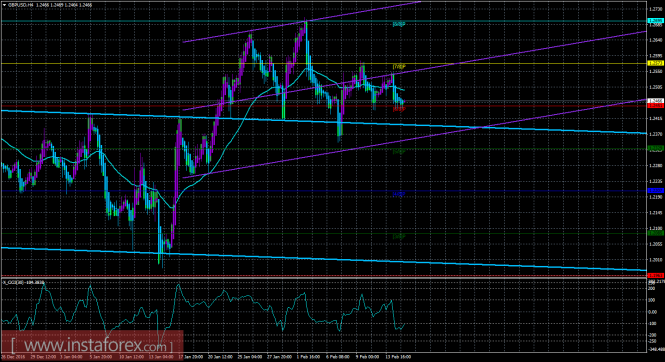The width and height of the screenshot is (665, 362).
Task: Click the white current price tag on the axis
Action: pos(655,101)
